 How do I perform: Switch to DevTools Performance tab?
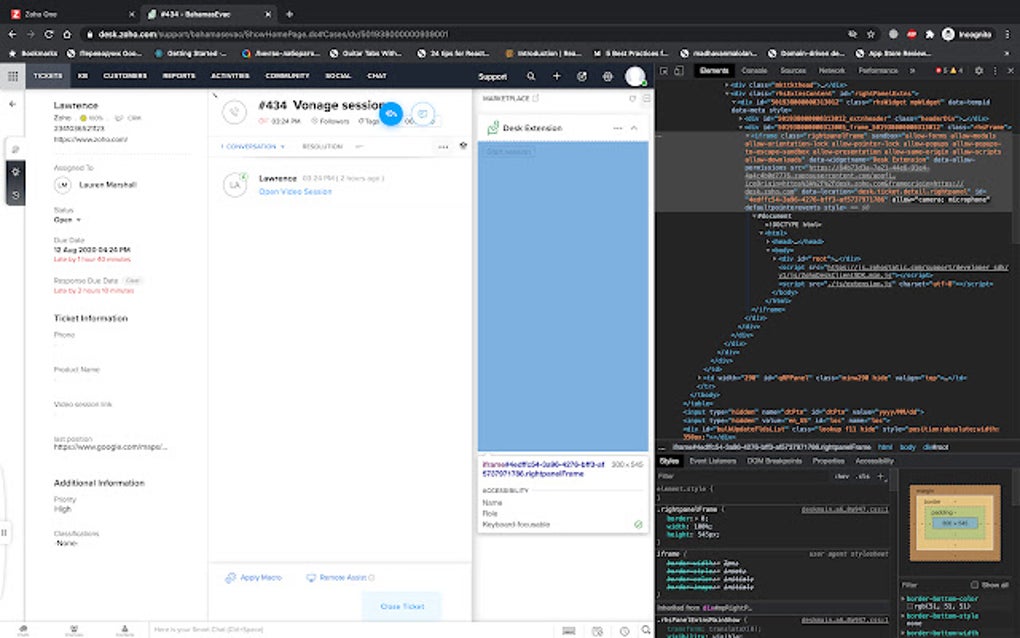(x=878, y=70)
